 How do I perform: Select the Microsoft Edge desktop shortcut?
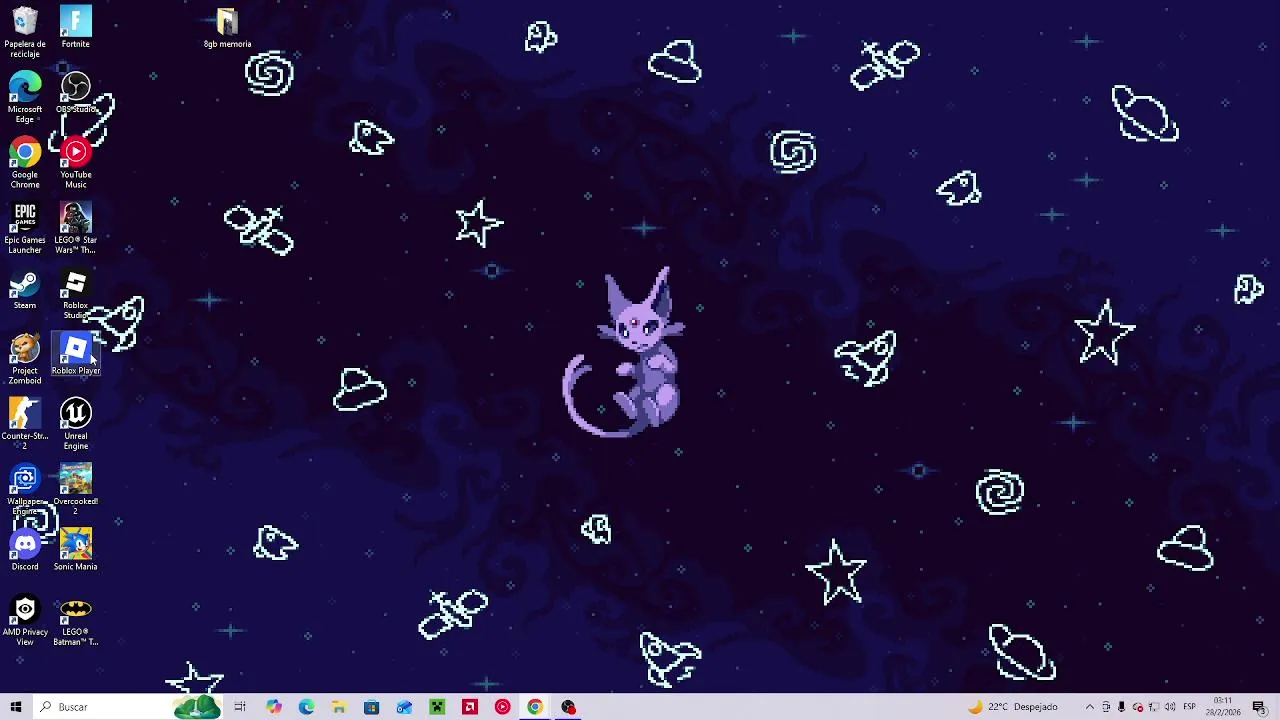coord(25,98)
